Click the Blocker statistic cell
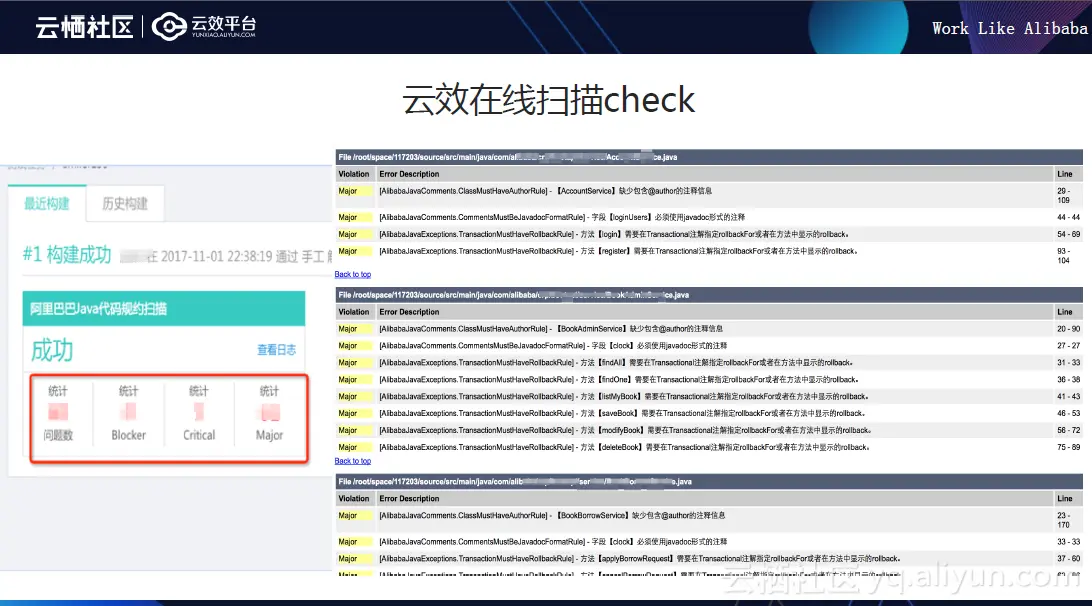Viewport: 1092px width, 606px height. coord(129,413)
